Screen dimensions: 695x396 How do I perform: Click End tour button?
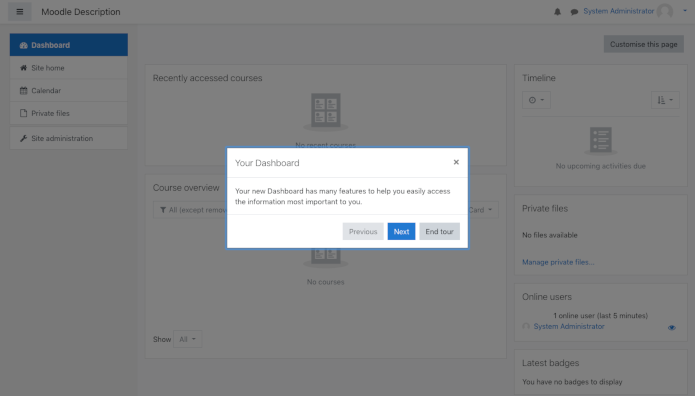[439, 231]
